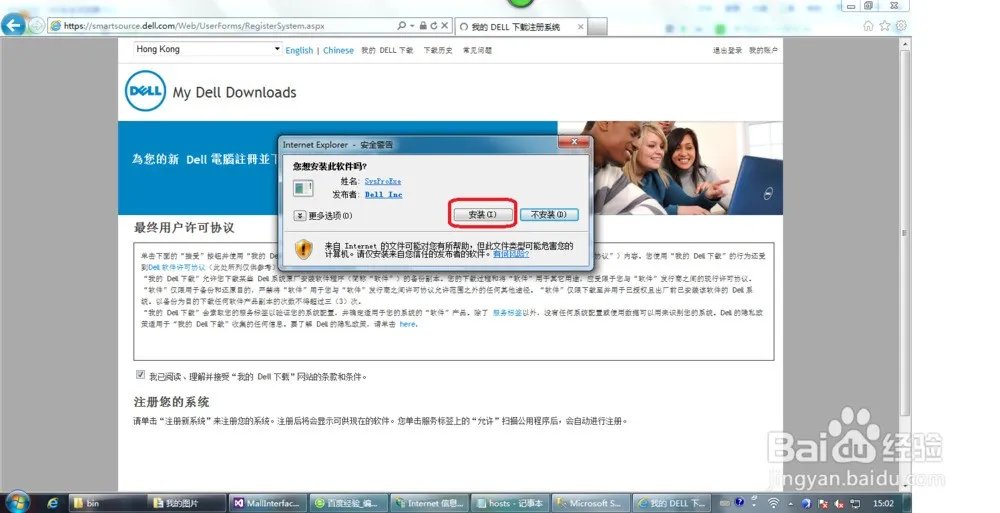Close the DELL browser tab
1000x513 pixels.
580,27
